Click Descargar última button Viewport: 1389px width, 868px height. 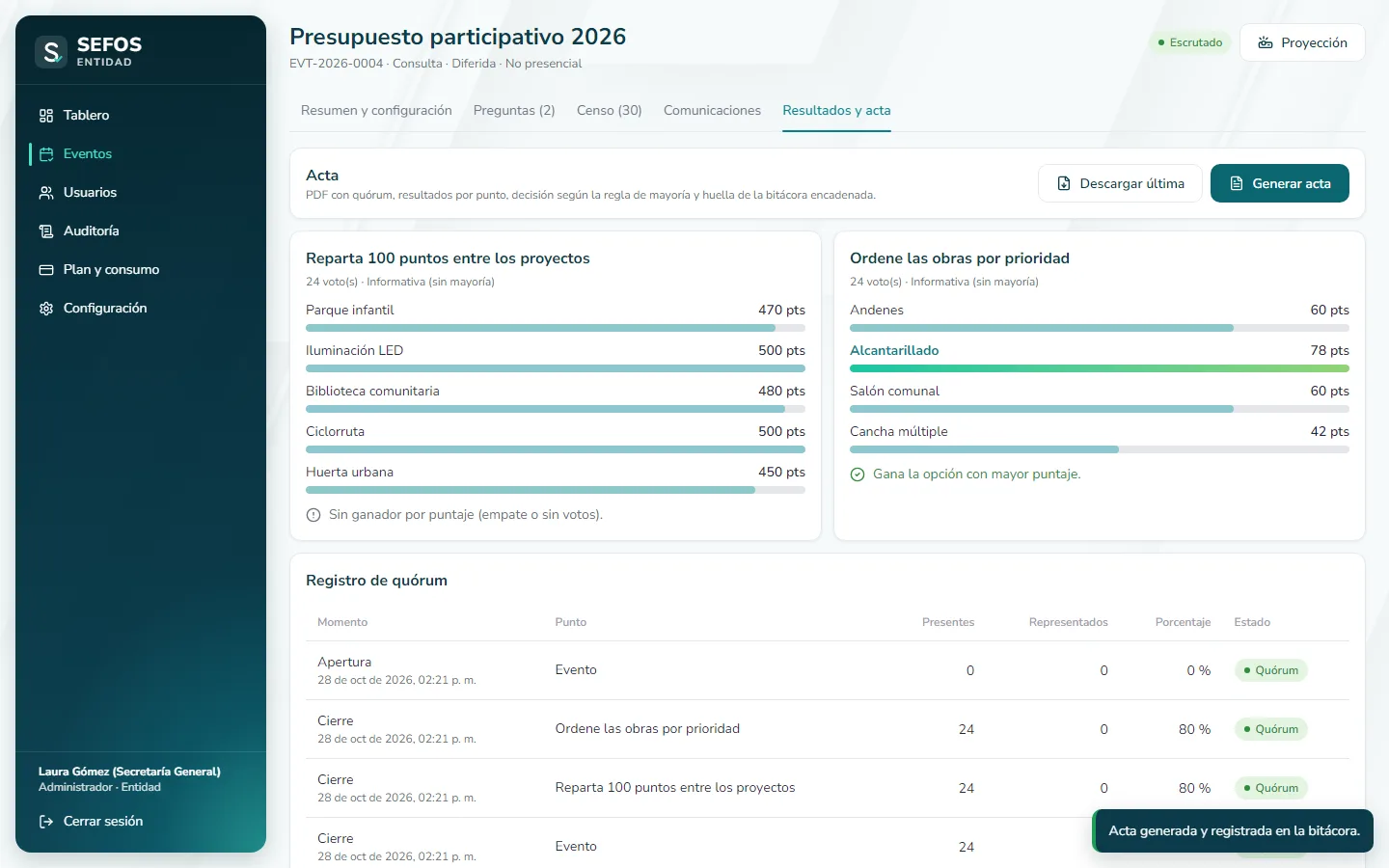point(1120,183)
